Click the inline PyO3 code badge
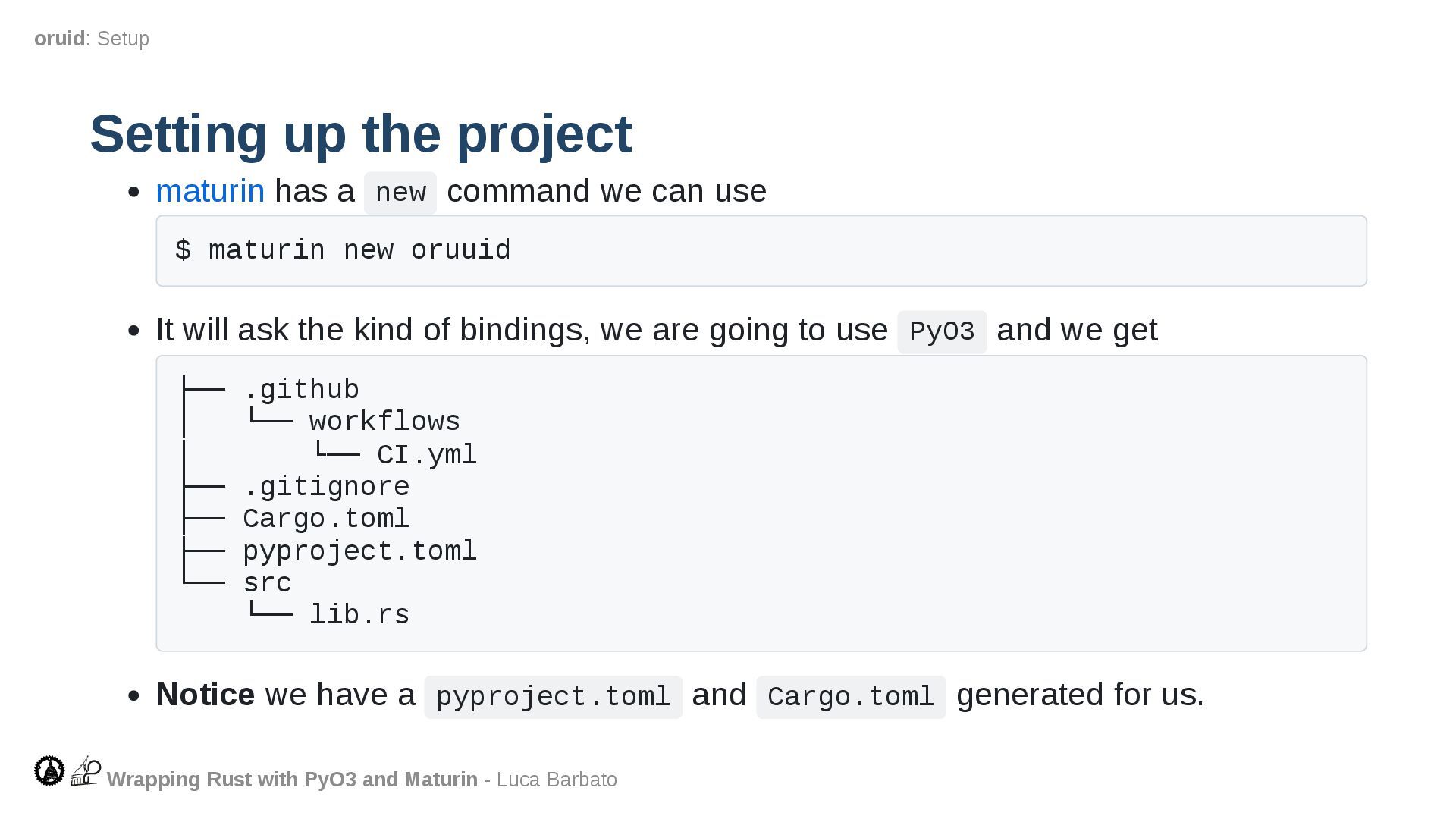 point(941,331)
